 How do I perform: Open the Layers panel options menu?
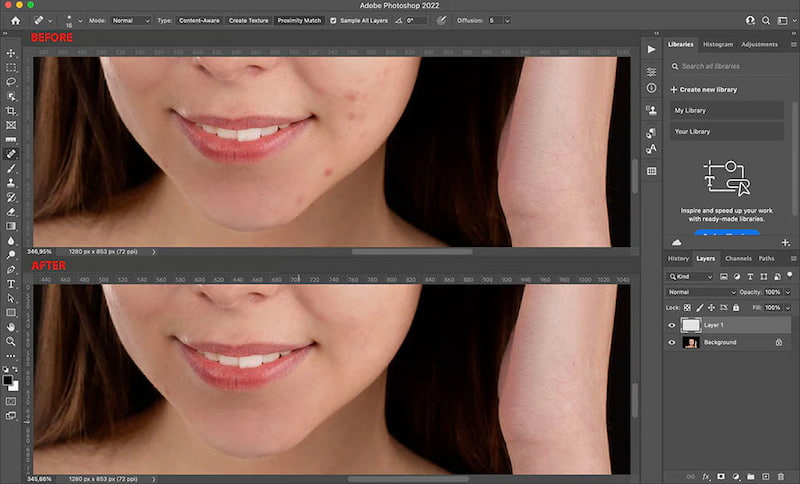click(x=793, y=259)
